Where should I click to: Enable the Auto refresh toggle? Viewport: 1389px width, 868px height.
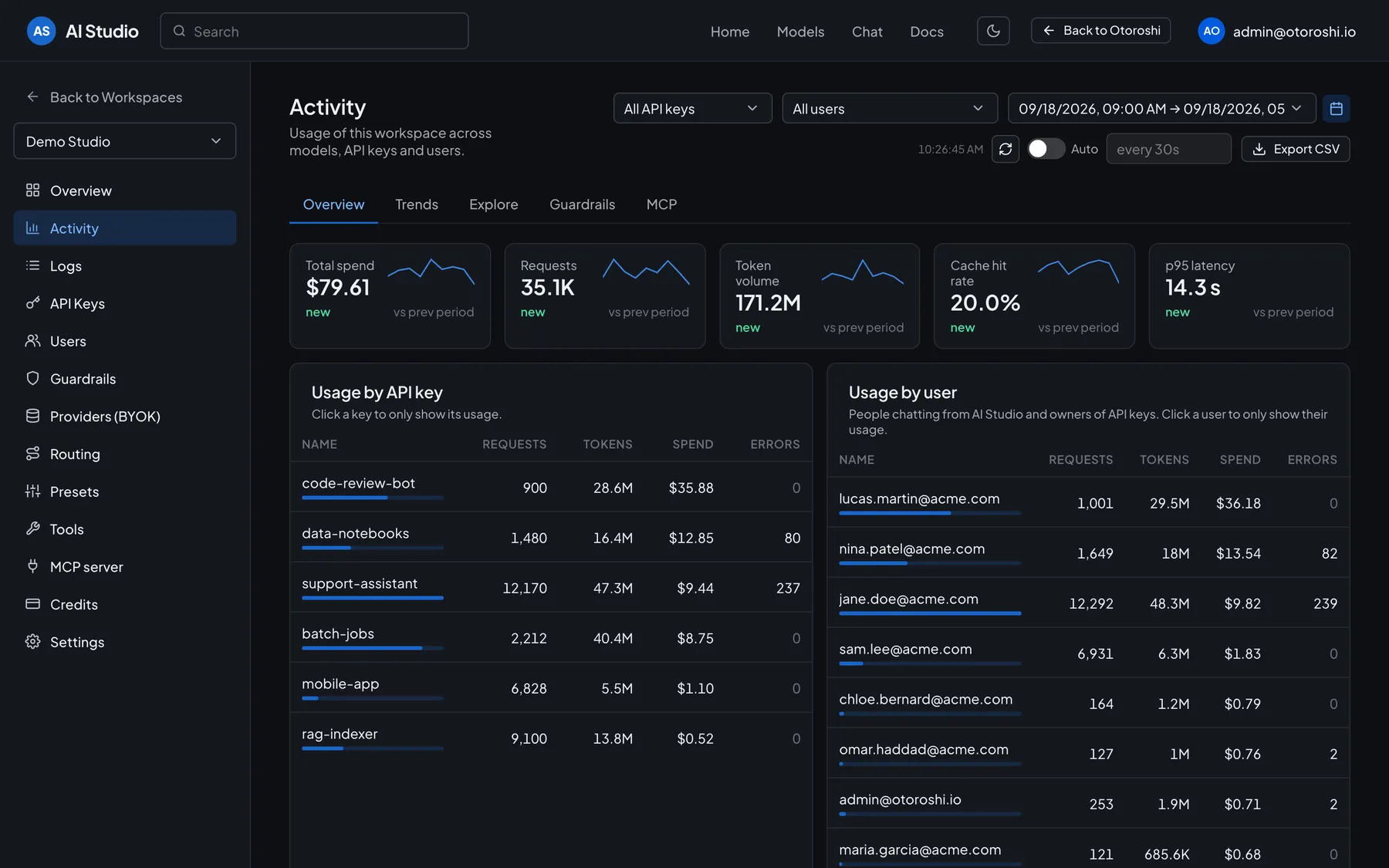tap(1046, 149)
